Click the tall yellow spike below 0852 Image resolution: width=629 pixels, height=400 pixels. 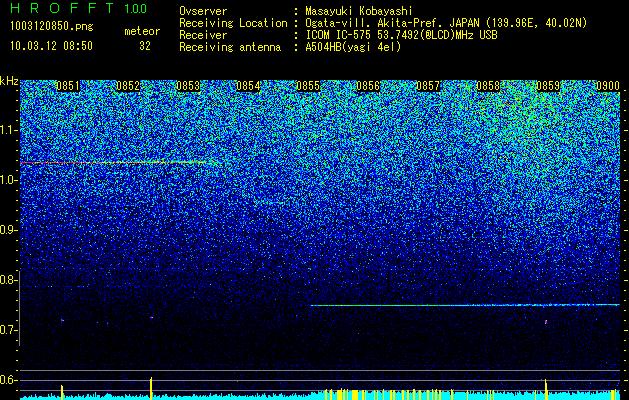[151, 388]
